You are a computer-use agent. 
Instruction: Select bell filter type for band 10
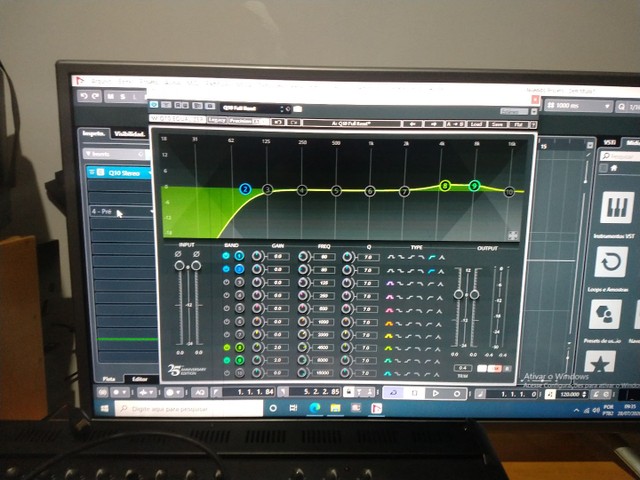[x=388, y=373]
